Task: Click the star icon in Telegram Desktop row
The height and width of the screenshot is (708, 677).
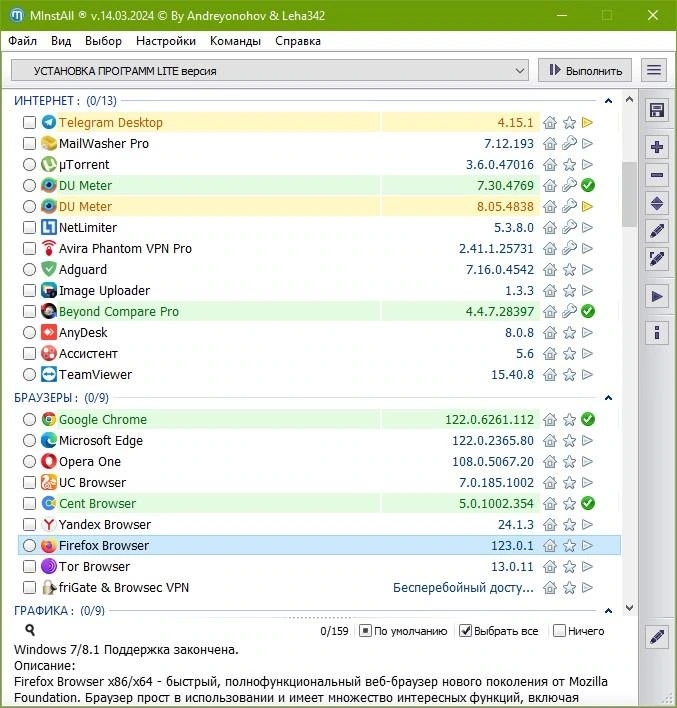Action: coord(569,122)
